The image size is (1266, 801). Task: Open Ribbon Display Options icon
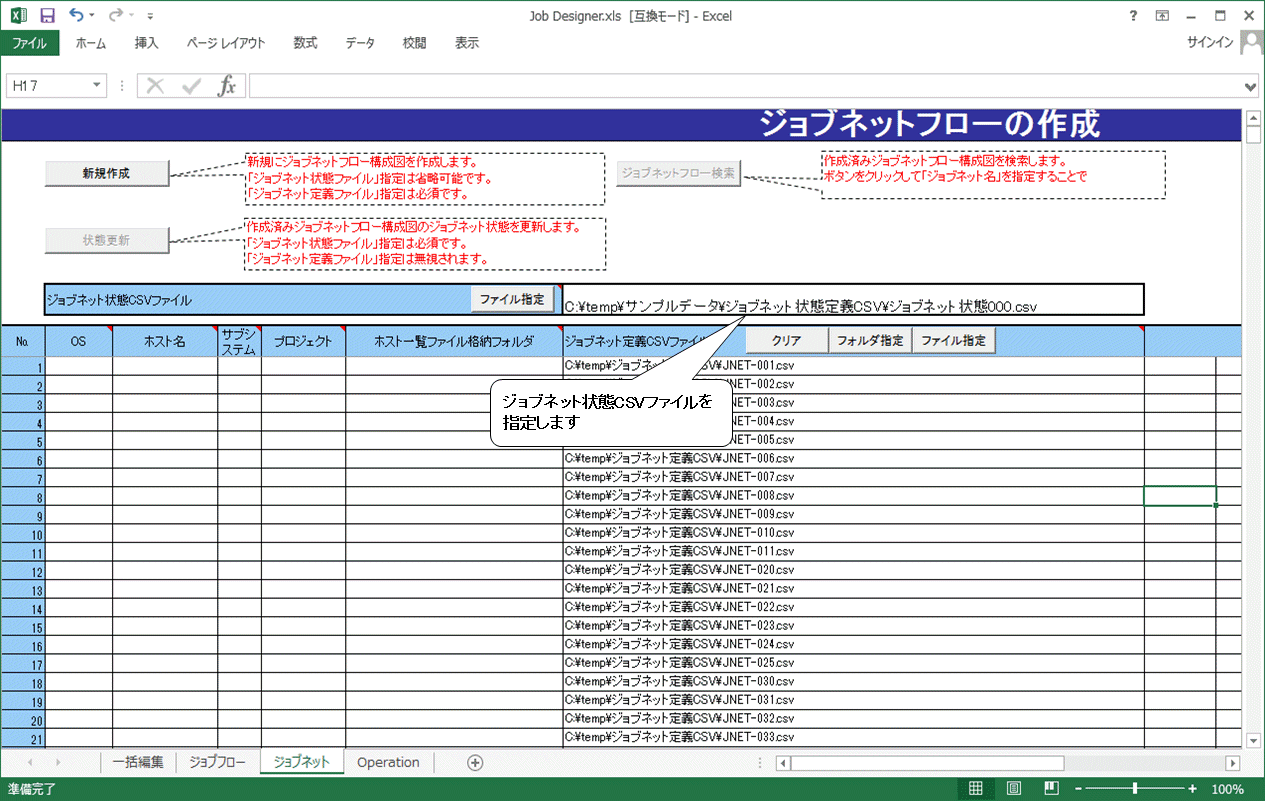[x=1162, y=16]
